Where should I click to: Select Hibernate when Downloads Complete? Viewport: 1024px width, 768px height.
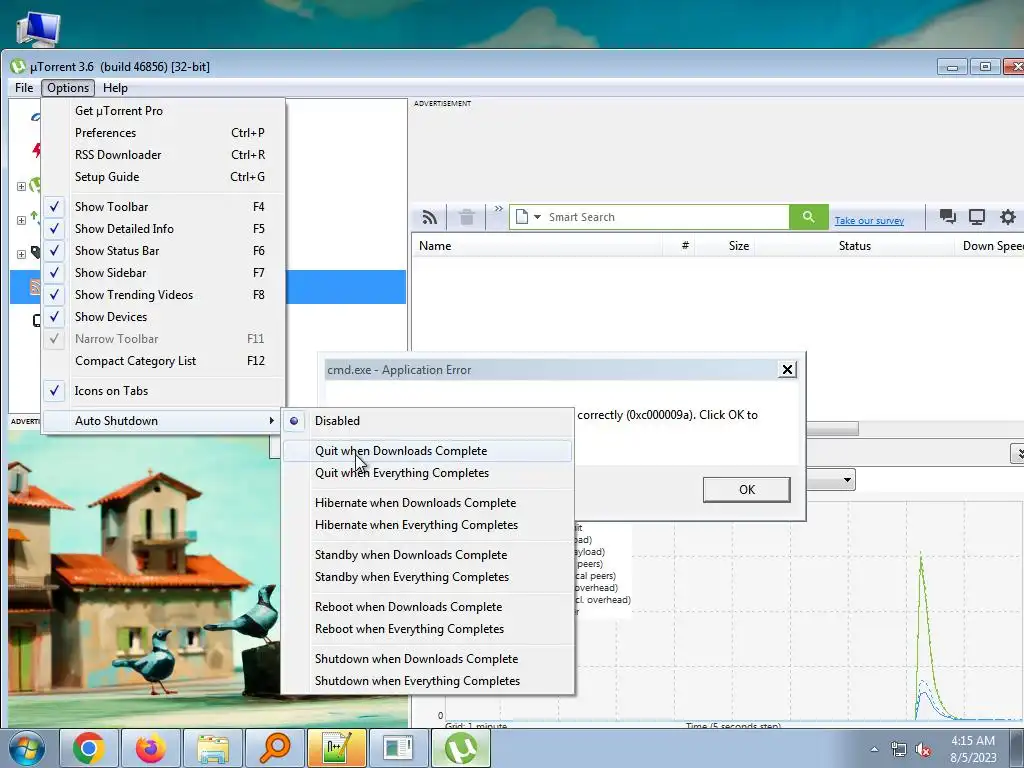428,503
